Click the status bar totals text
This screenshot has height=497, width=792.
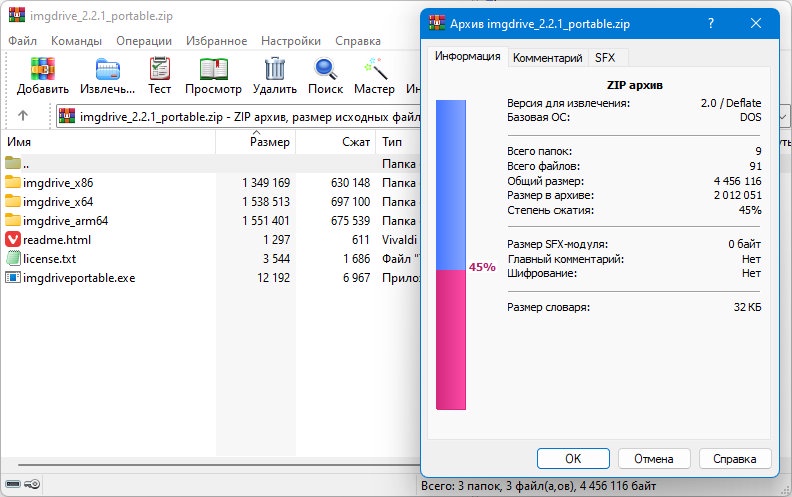point(538,486)
